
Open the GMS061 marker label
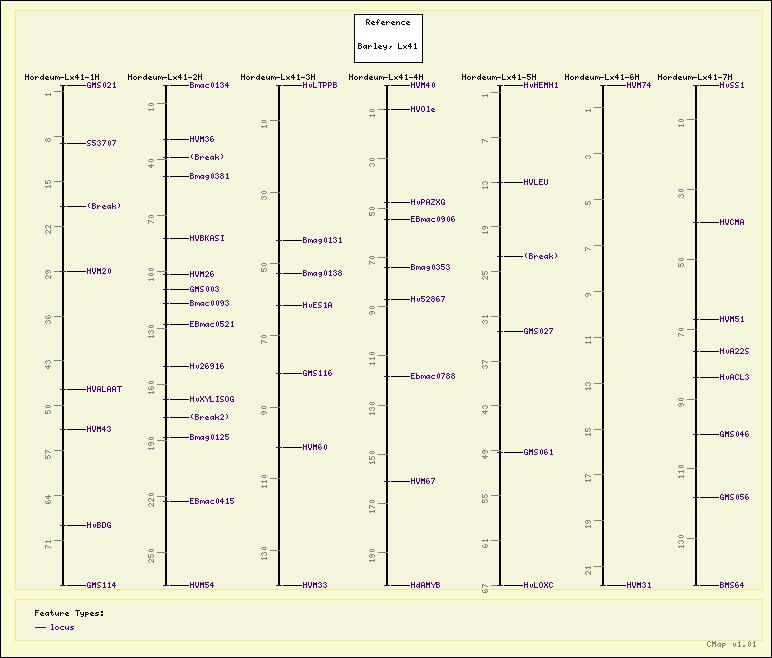coord(538,453)
